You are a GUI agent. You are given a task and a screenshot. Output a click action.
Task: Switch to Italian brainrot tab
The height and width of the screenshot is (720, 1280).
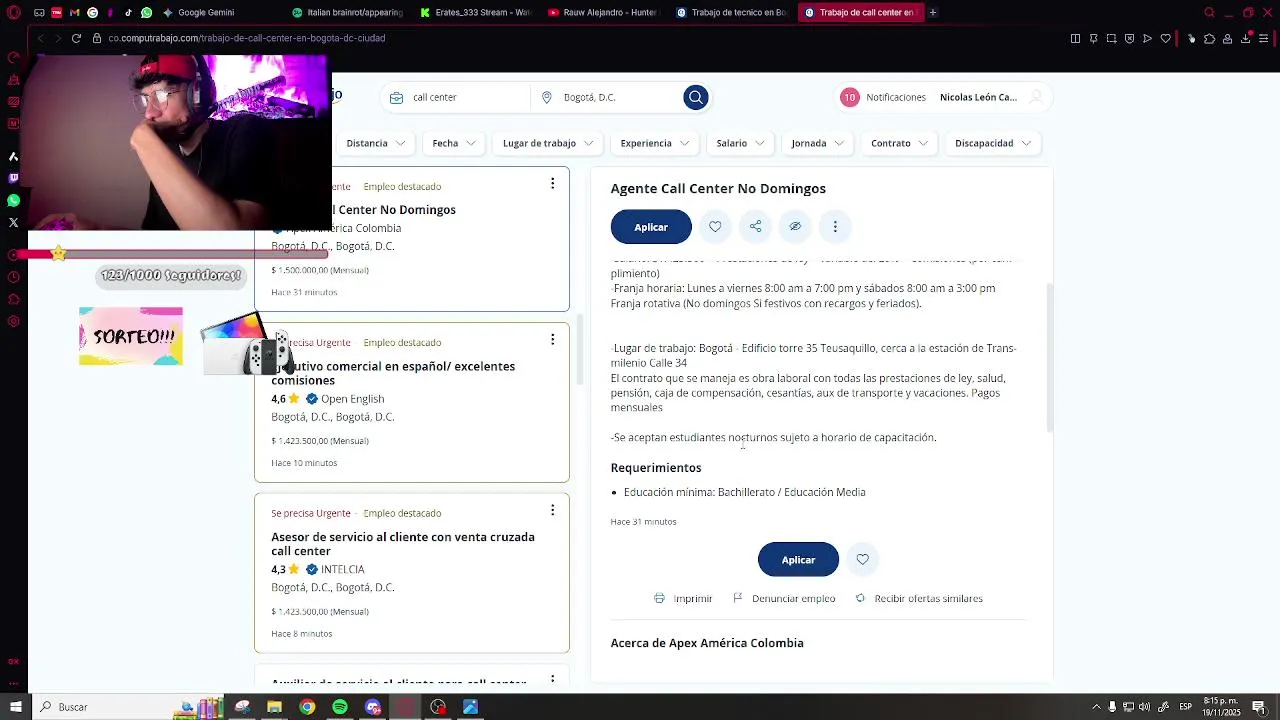click(x=350, y=13)
